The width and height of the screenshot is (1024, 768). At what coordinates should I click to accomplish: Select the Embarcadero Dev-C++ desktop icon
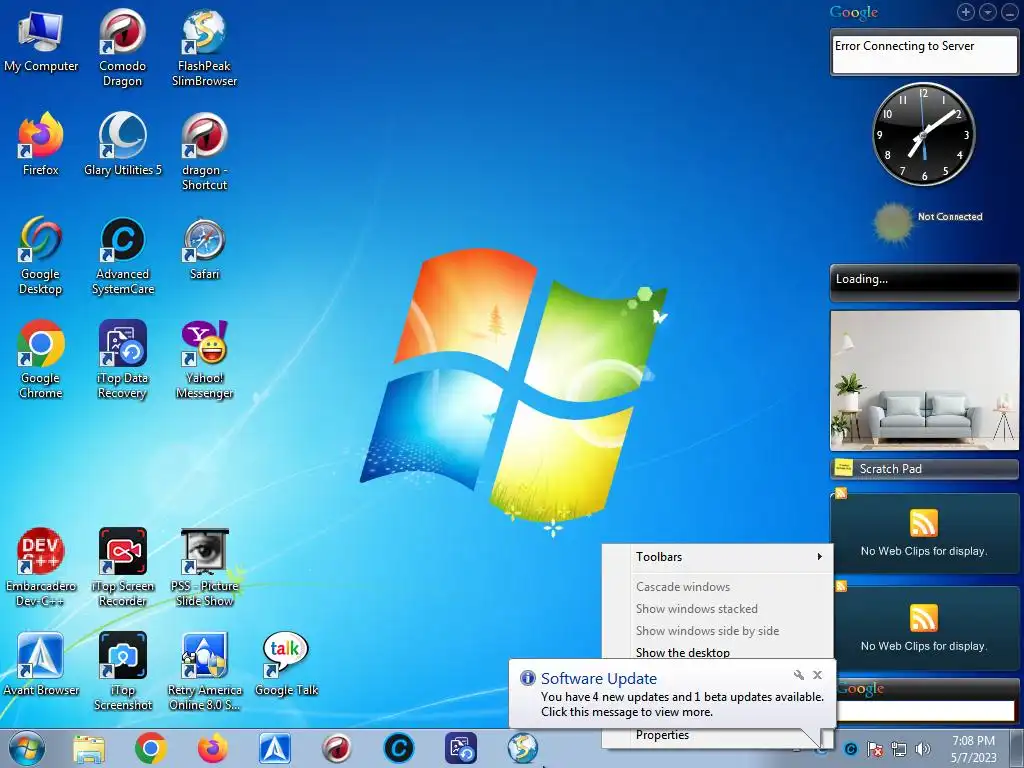click(x=40, y=567)
